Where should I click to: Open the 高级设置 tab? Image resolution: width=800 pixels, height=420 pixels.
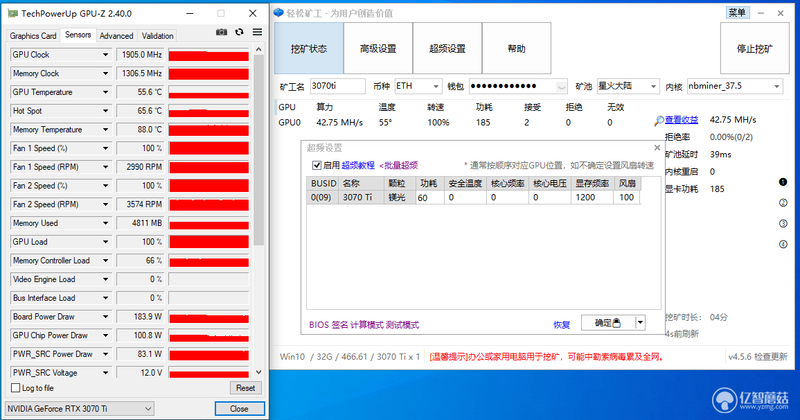click(x=378, y=48)
